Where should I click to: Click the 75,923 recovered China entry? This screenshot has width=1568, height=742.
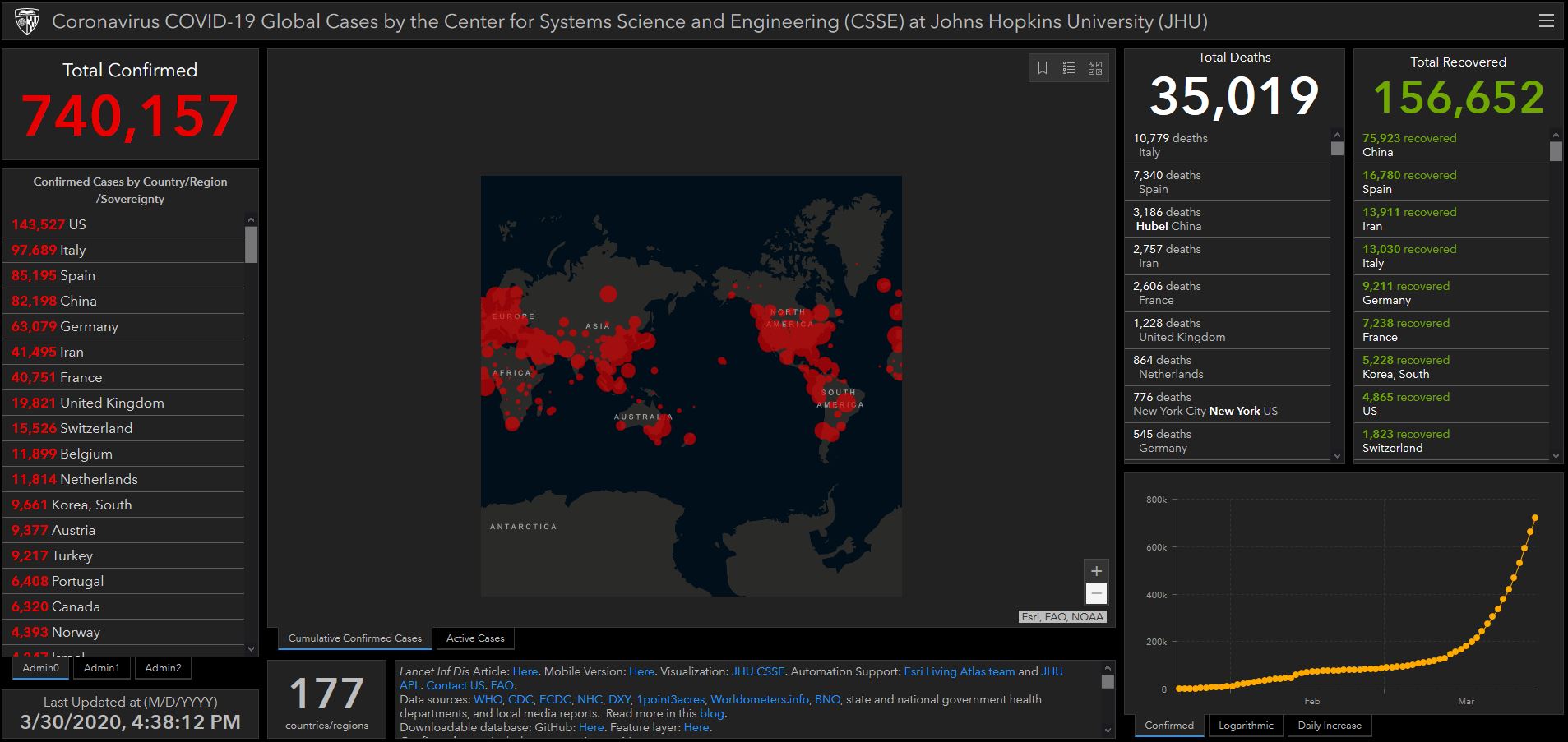pyautogui.click(x=1453, y=145)
